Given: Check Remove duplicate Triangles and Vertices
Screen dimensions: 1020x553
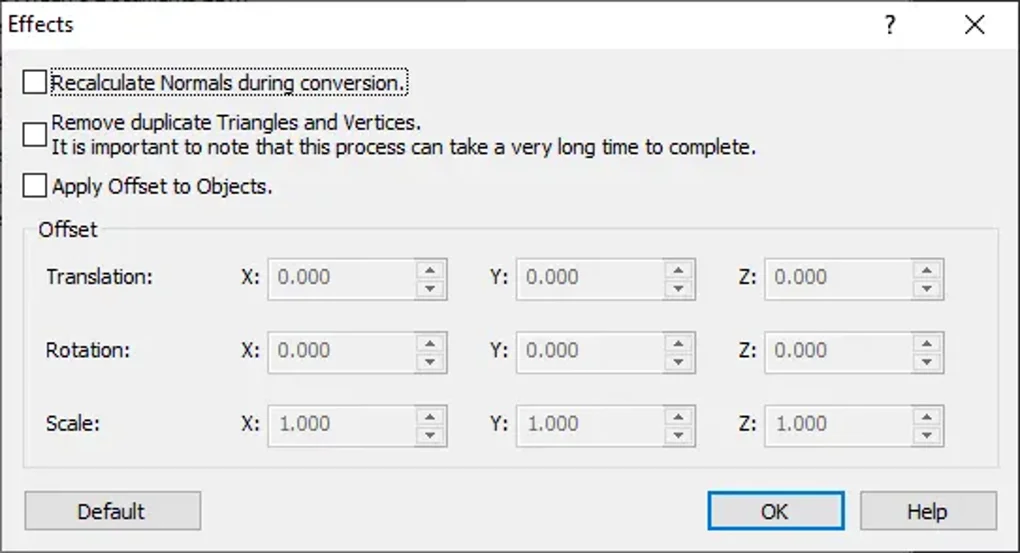Looking at the screenshot, I should (x=35, y=135).
